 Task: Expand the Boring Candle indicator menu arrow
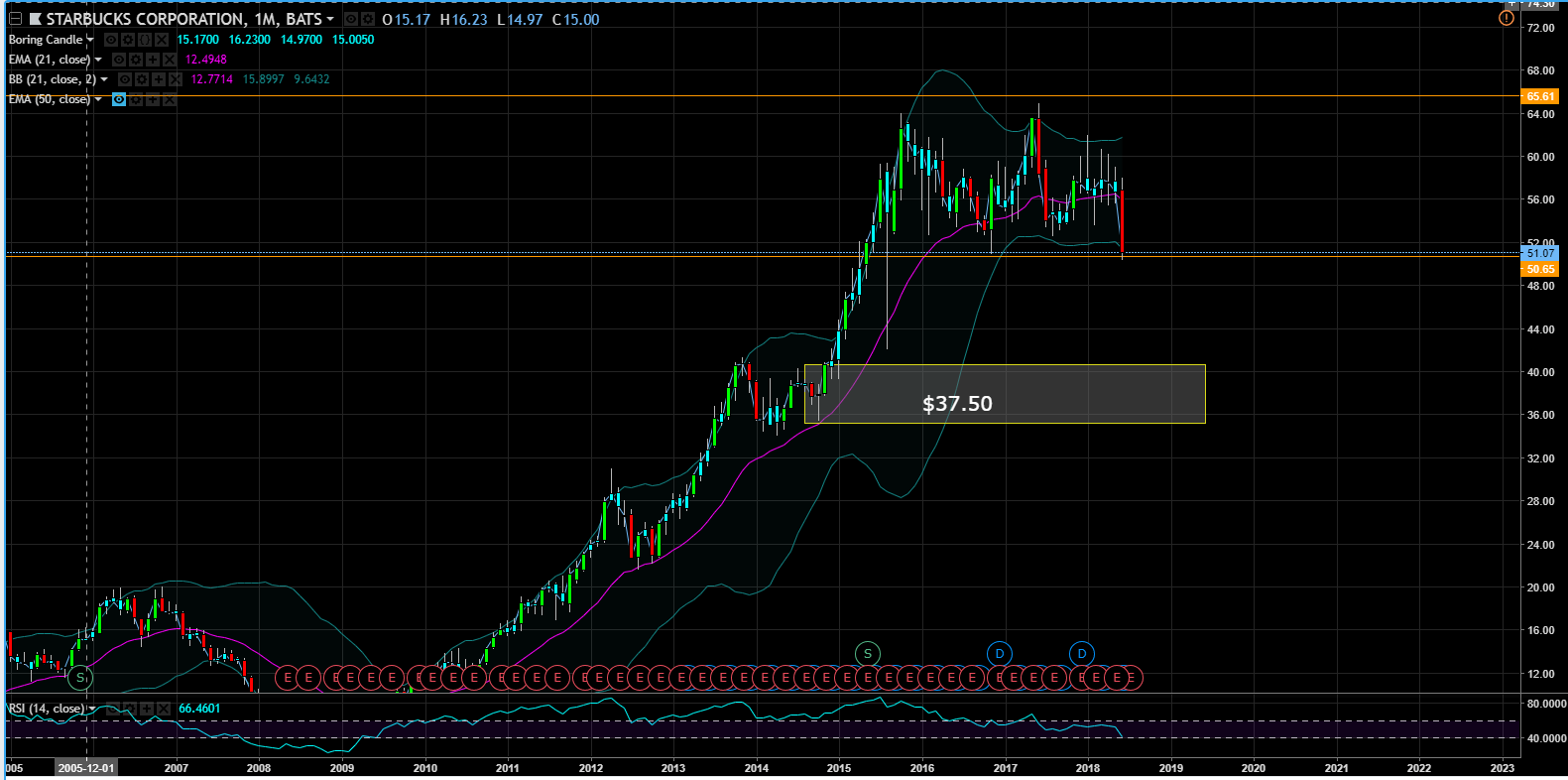tap(90, 40)
